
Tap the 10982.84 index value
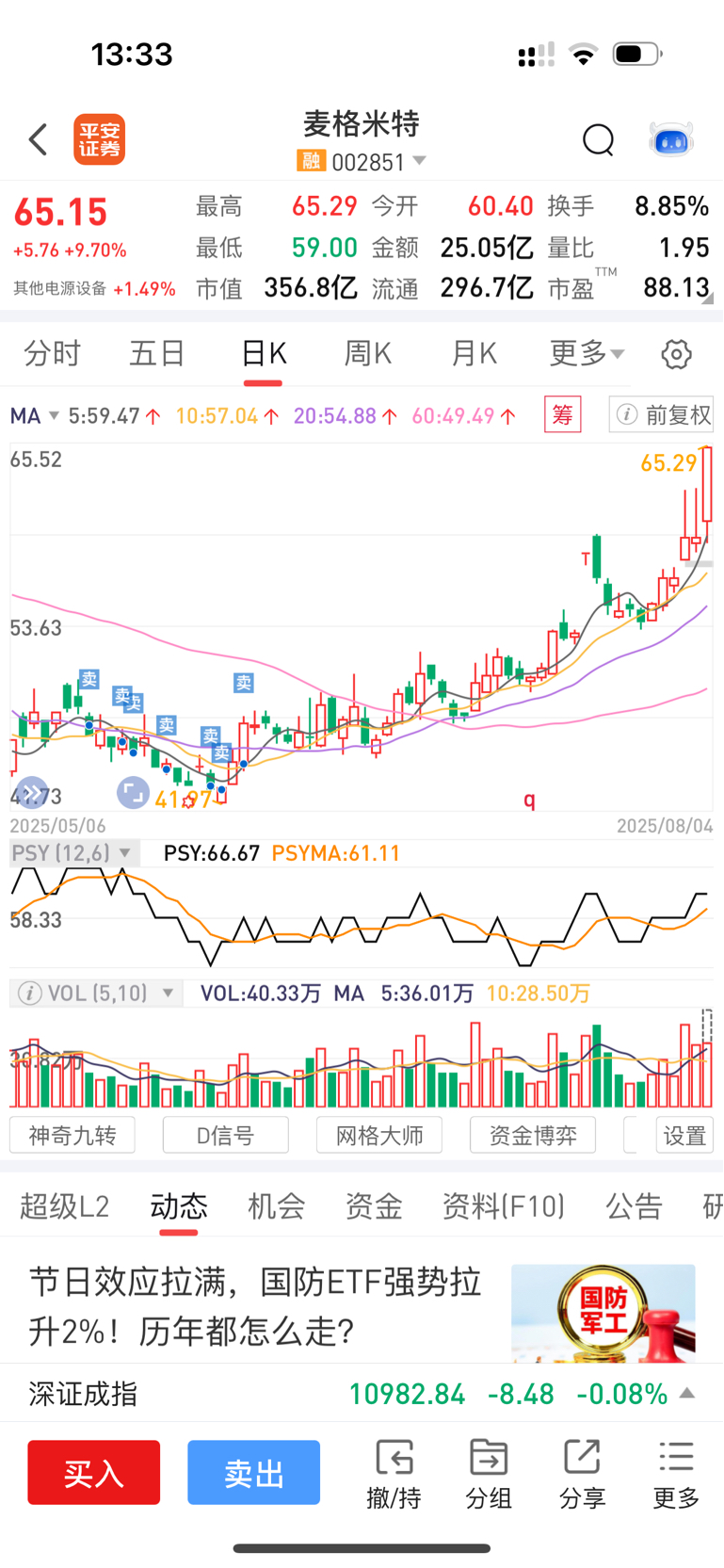pos(408,1394)
